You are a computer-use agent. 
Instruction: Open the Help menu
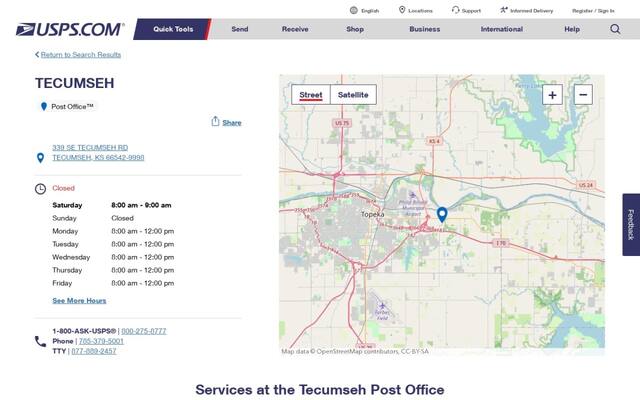(572, 29)
